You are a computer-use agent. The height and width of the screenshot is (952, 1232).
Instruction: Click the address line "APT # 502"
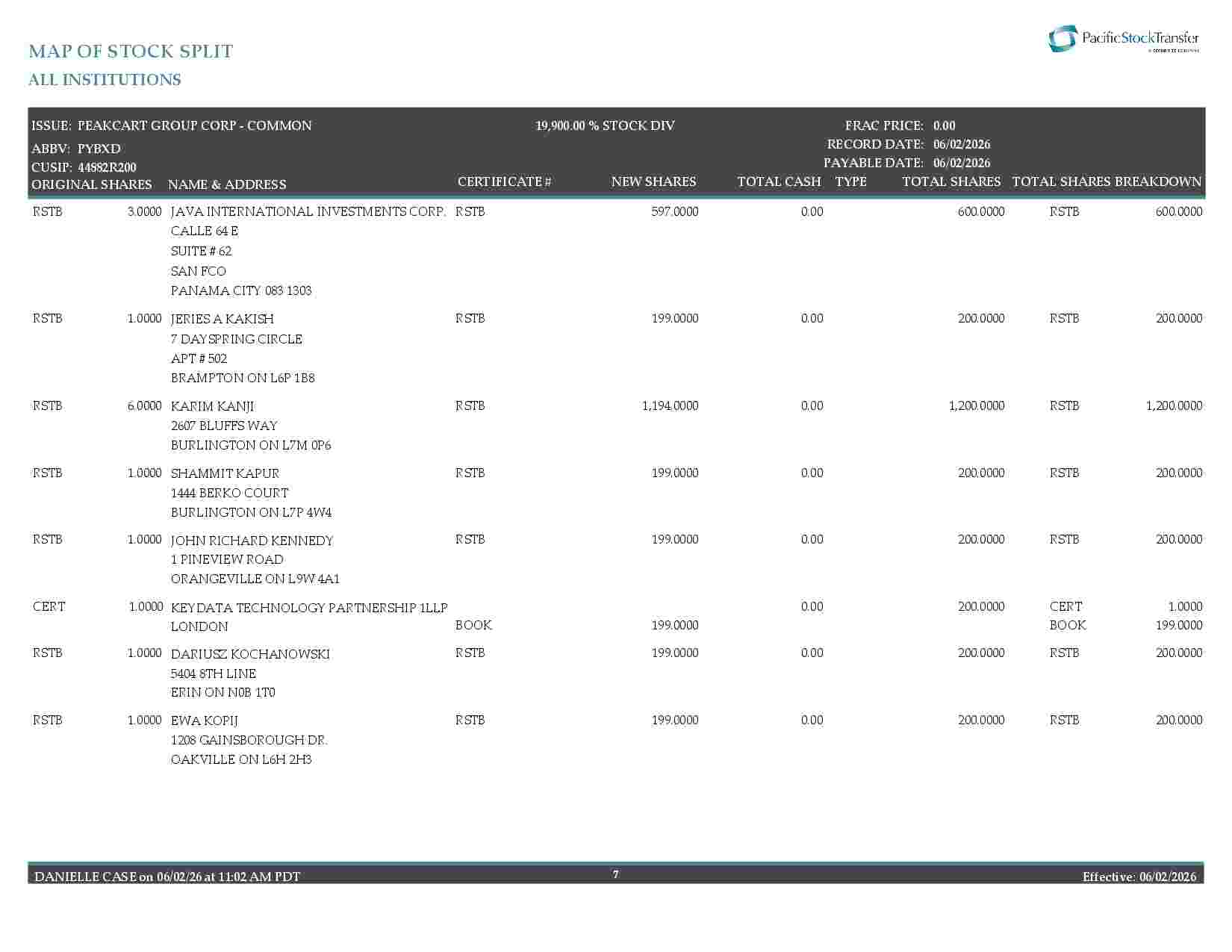pos(199,358)
